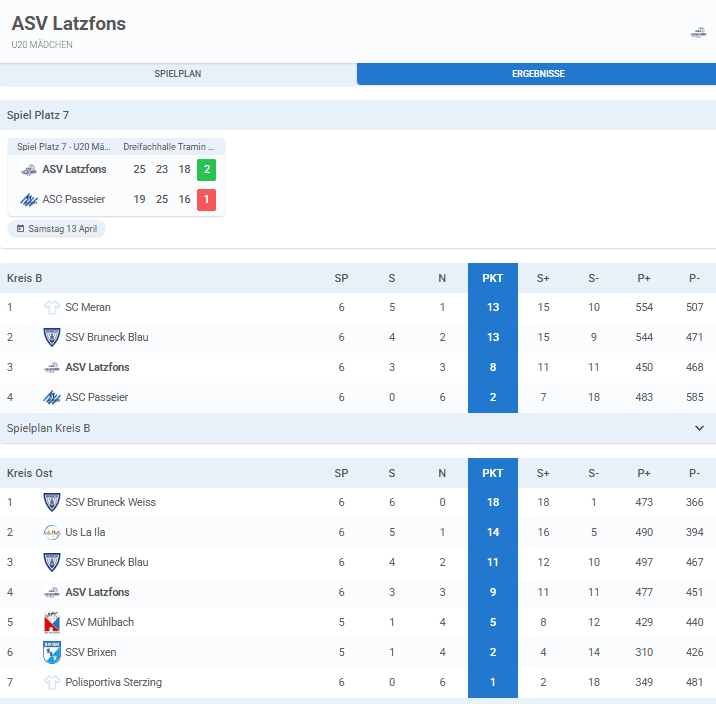The image size is (716, 704).
Task: Click the PKT column header in Kreis Ost
Action: click(x=492, y=473)
